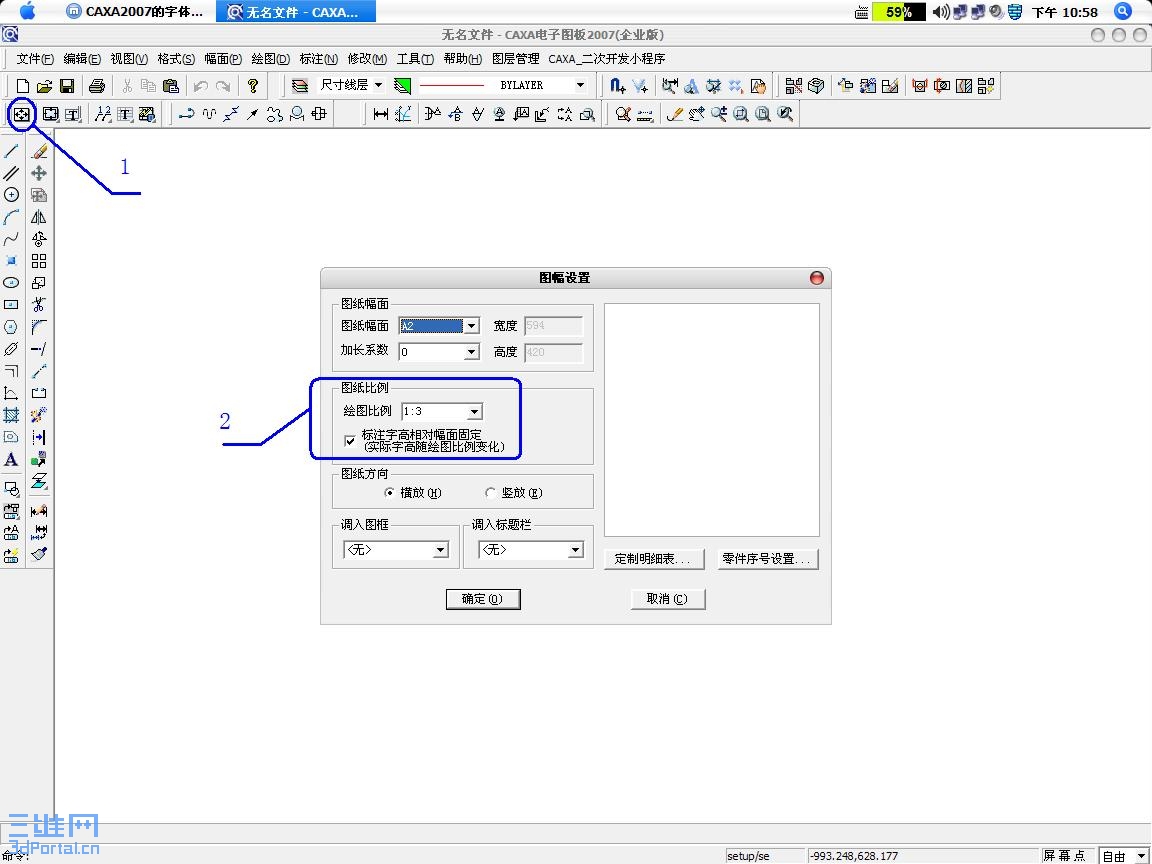The height and width of the screenshot is (864, 1152).
Task: Open the 加长系数 dropdown
Action: click(472, 352)
